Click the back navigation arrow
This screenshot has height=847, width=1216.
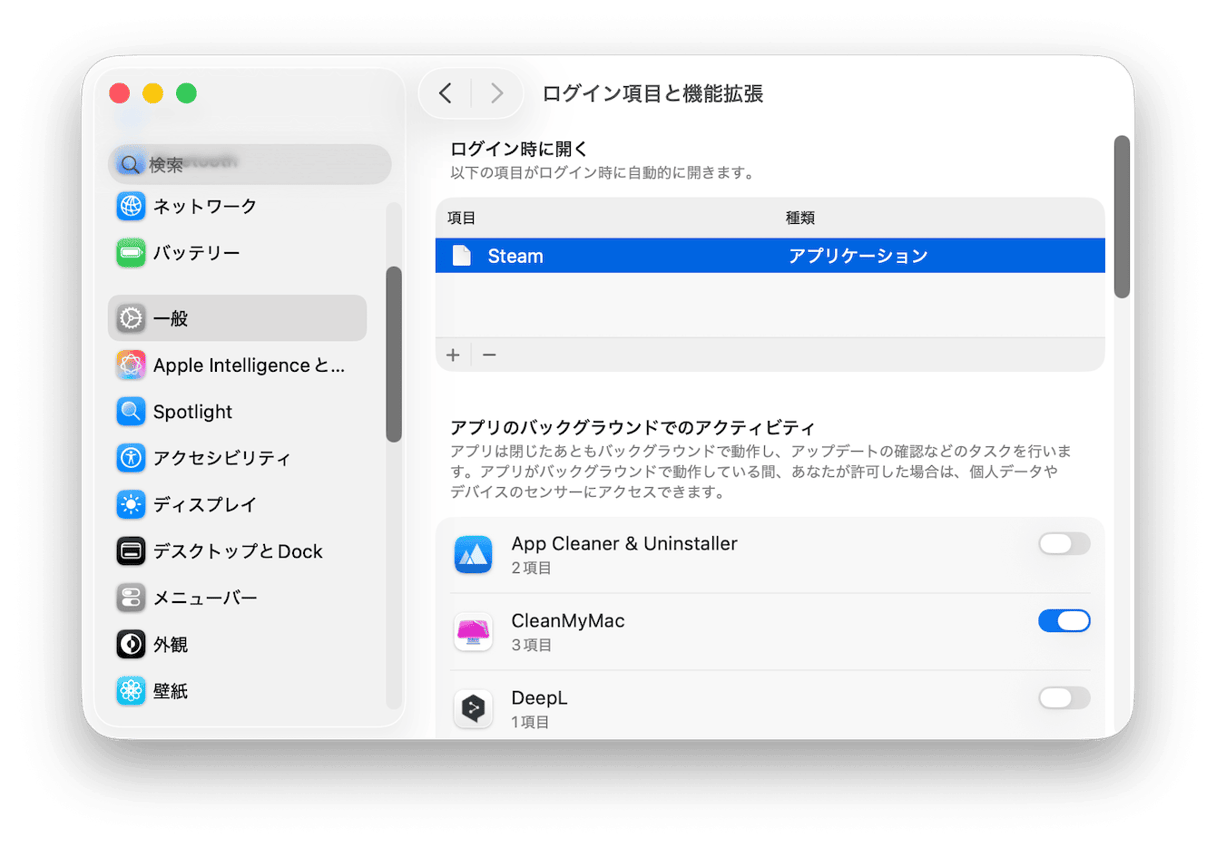[446, 93]
